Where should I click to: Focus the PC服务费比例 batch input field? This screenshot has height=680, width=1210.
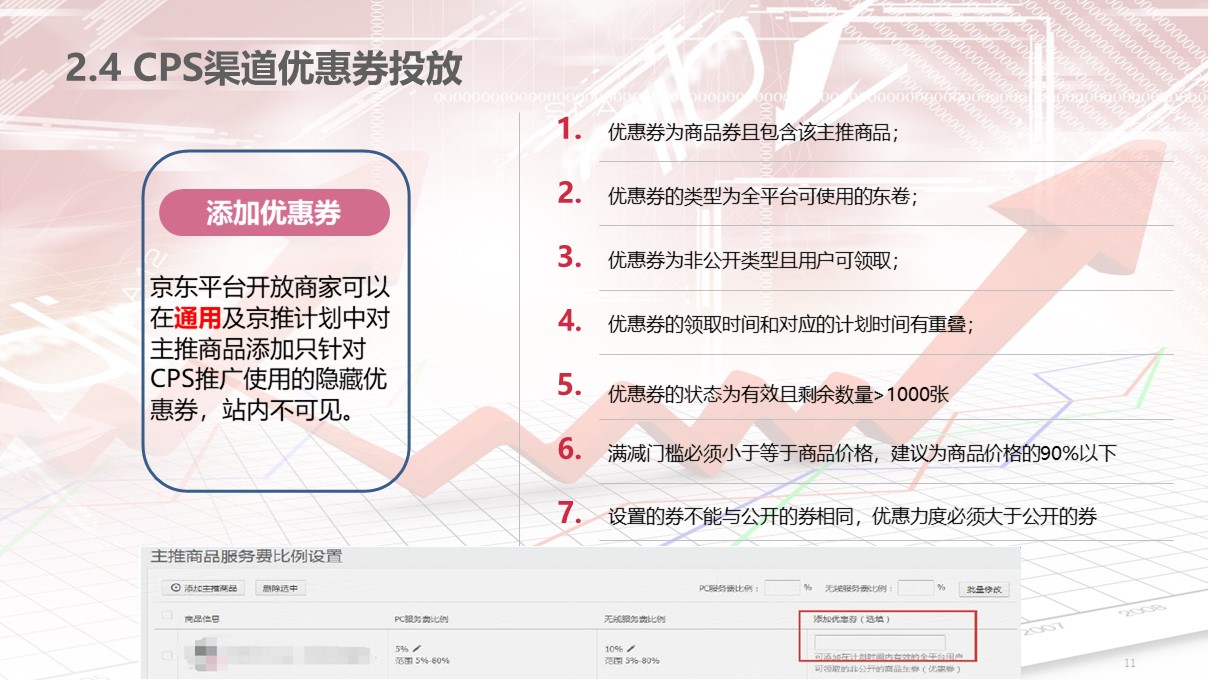click(x=782, y=588)
